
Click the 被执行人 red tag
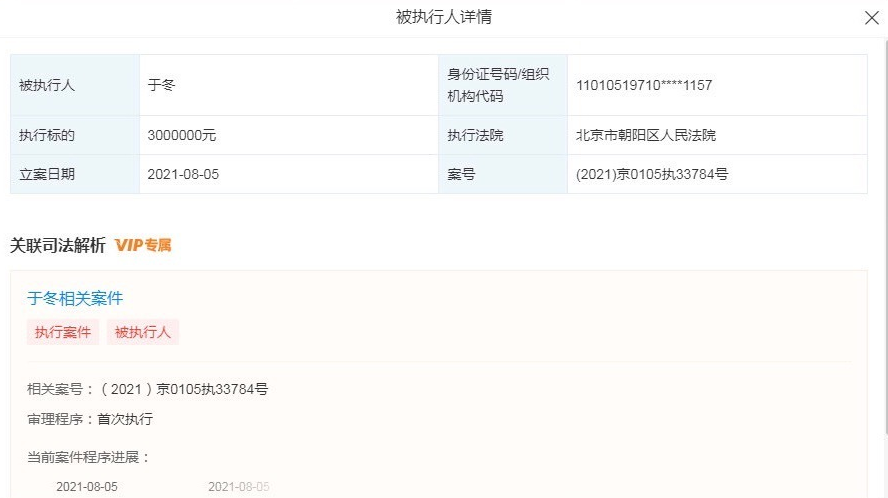click(x=143, y=332)
